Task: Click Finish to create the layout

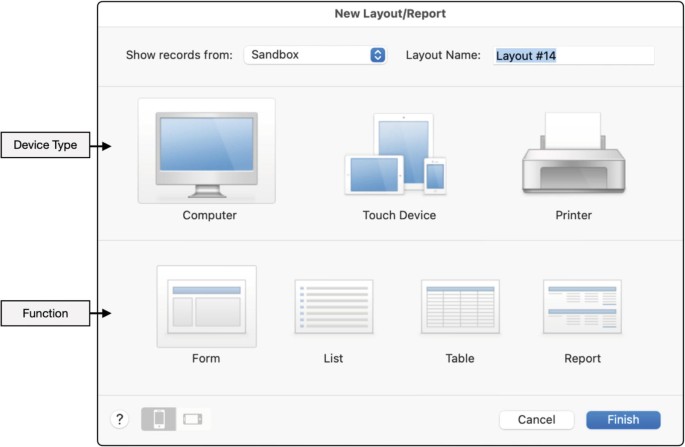Action: coord(623,420)
